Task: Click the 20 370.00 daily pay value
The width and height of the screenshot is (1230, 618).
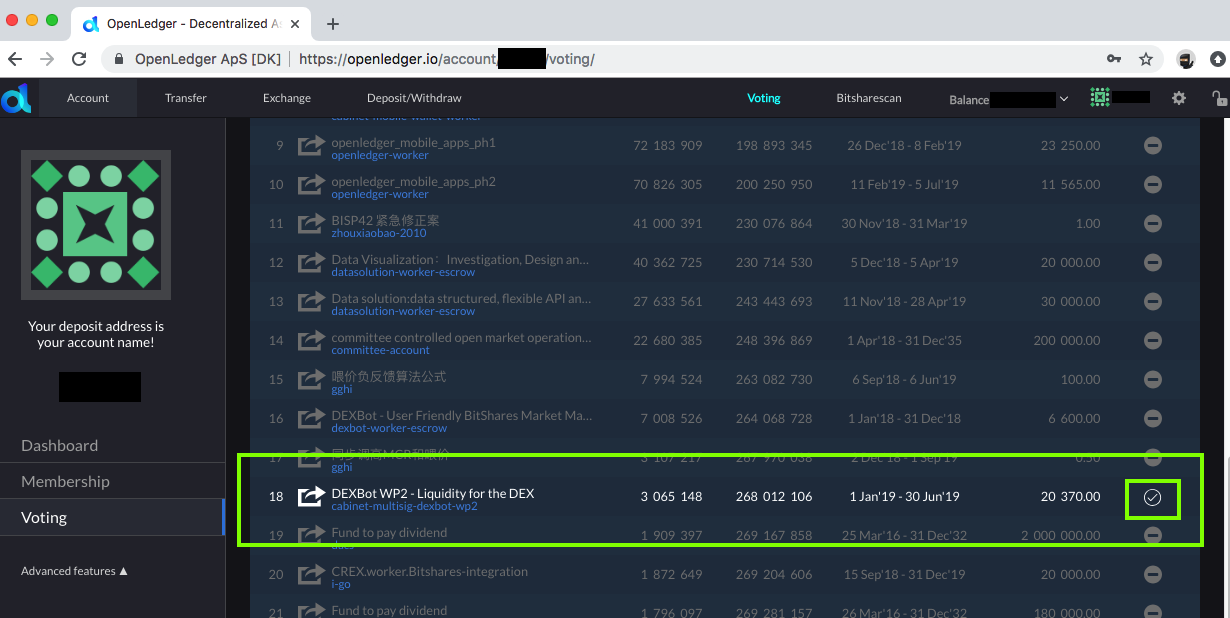Action: pyautogui.click(x=1070, y=497)
